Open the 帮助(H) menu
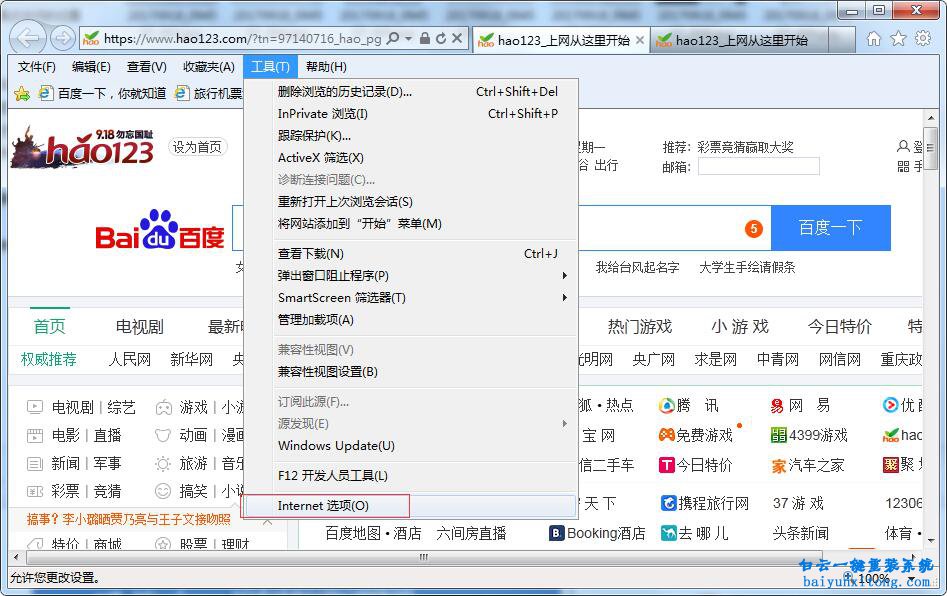Viewport: 947px width, 596px height. [x=326, y=66]
